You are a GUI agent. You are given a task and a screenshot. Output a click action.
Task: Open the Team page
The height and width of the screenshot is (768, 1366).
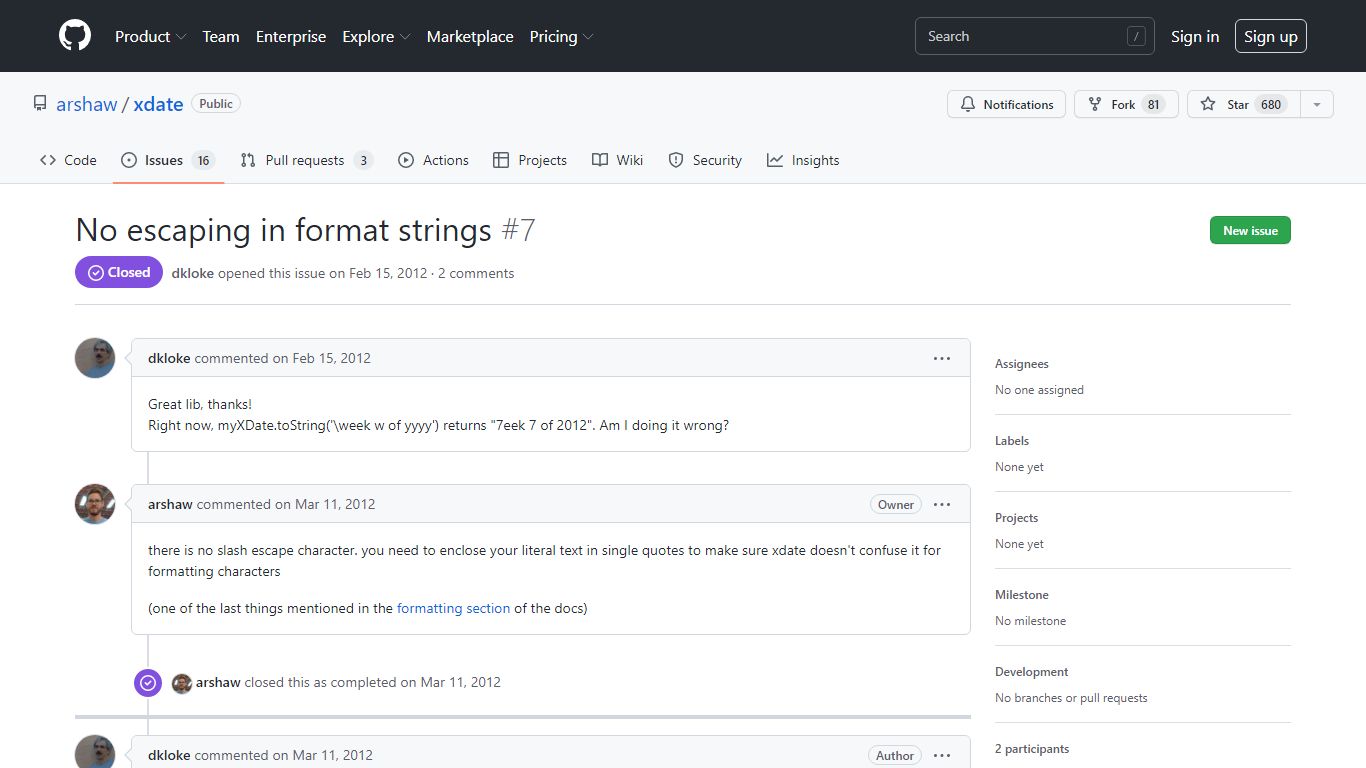coord(221,36)
